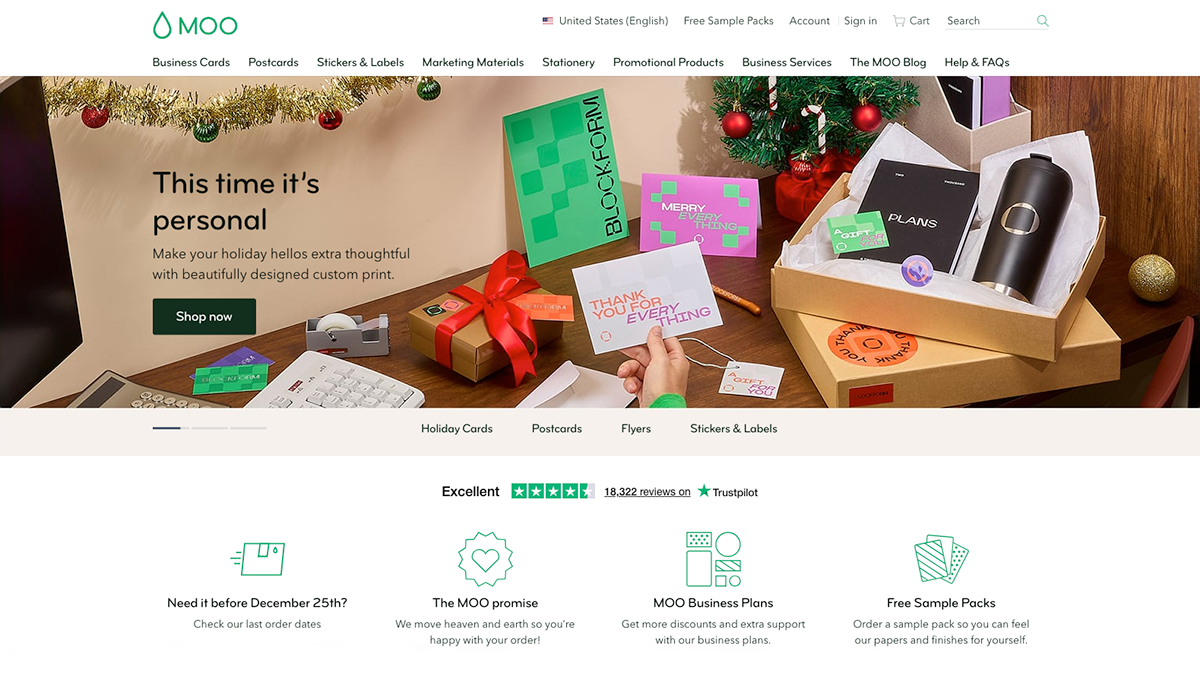Select the second carousel slide indicator
The image size is (1200, 674).
210,428
